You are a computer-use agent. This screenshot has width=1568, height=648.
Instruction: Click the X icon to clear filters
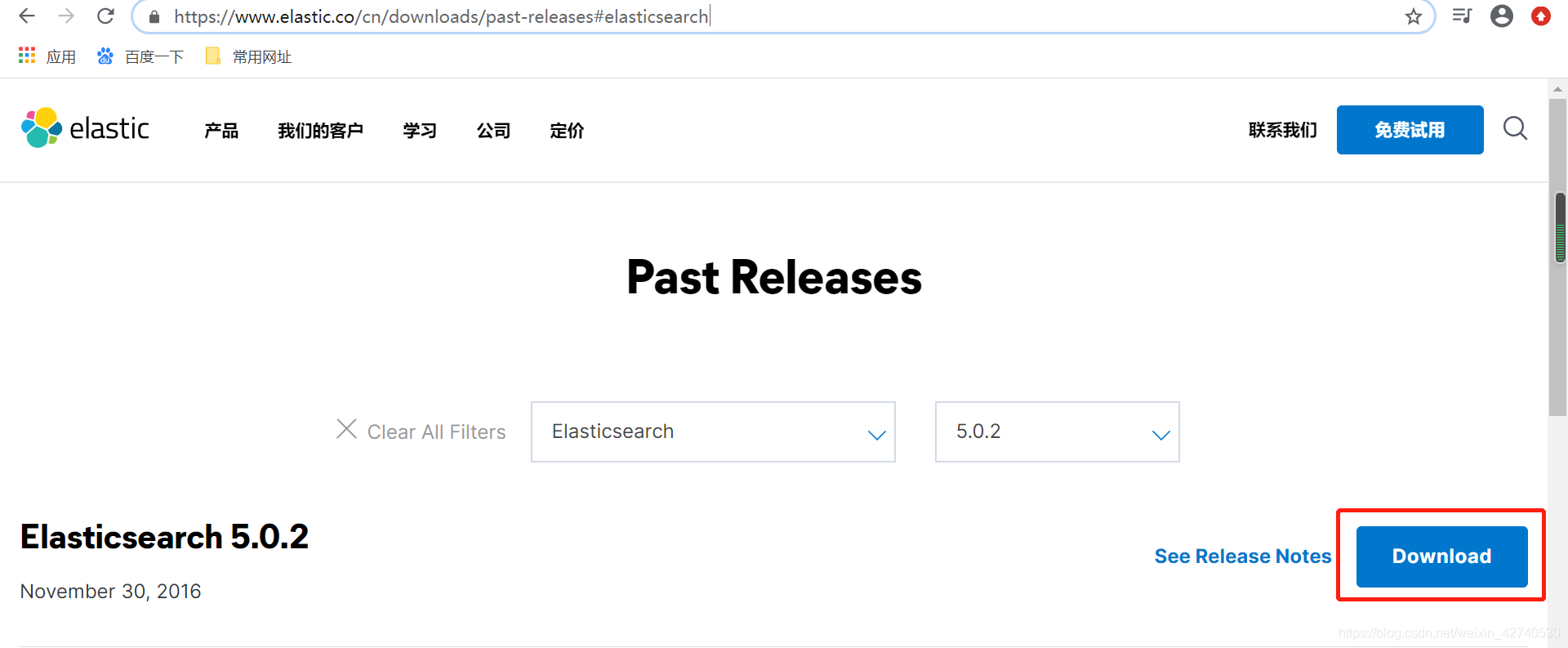pos(346,429)
